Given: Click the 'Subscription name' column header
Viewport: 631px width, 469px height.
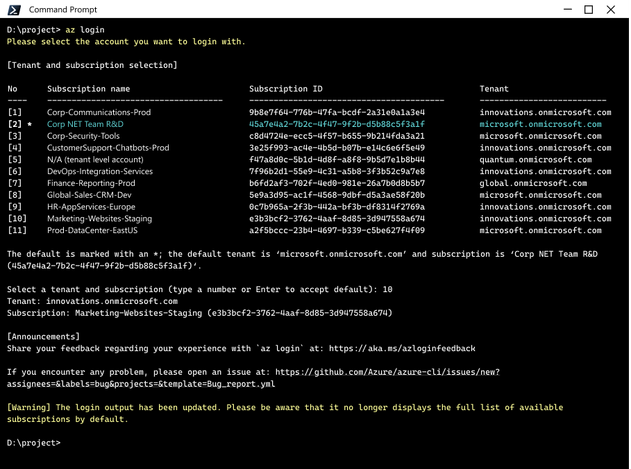Looking at the screenshot, I should 89,89.
